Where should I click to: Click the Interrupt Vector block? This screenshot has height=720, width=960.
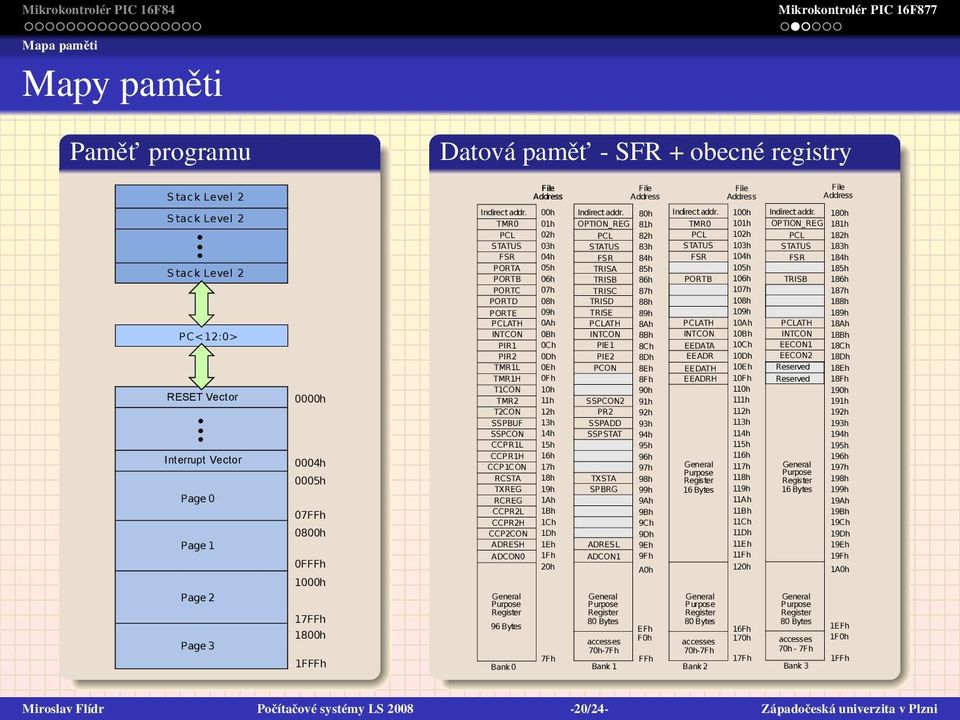click(x=201, y=460)
